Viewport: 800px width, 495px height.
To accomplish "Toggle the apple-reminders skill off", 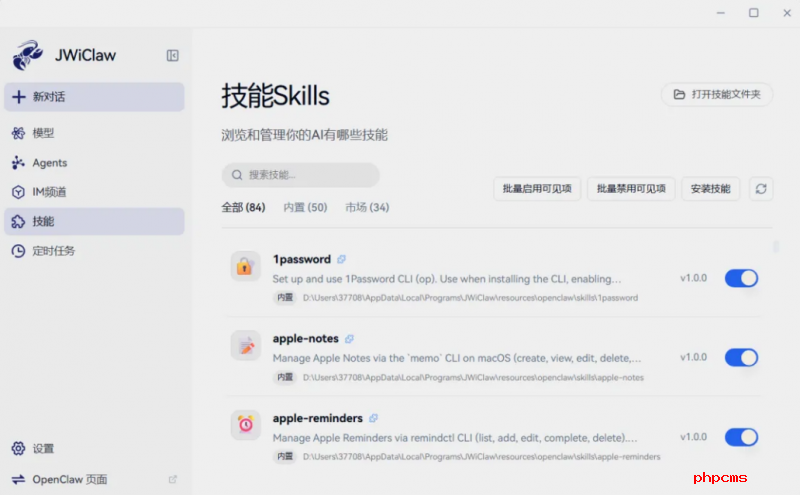I will point(741,437).
